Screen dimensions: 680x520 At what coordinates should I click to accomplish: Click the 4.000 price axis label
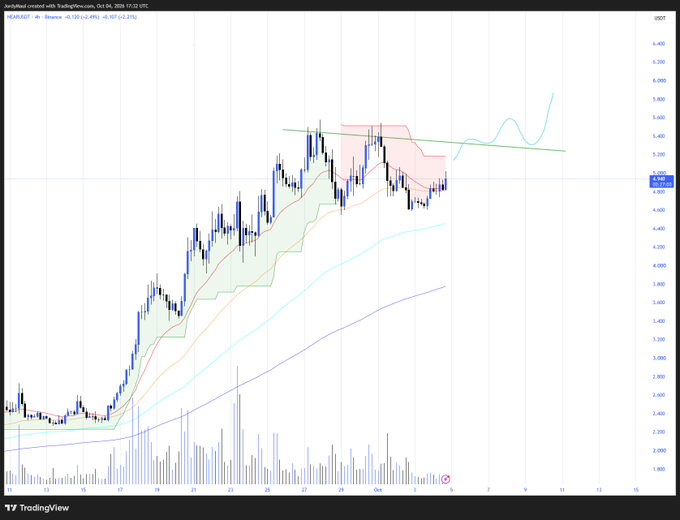[x=659, y=265]
